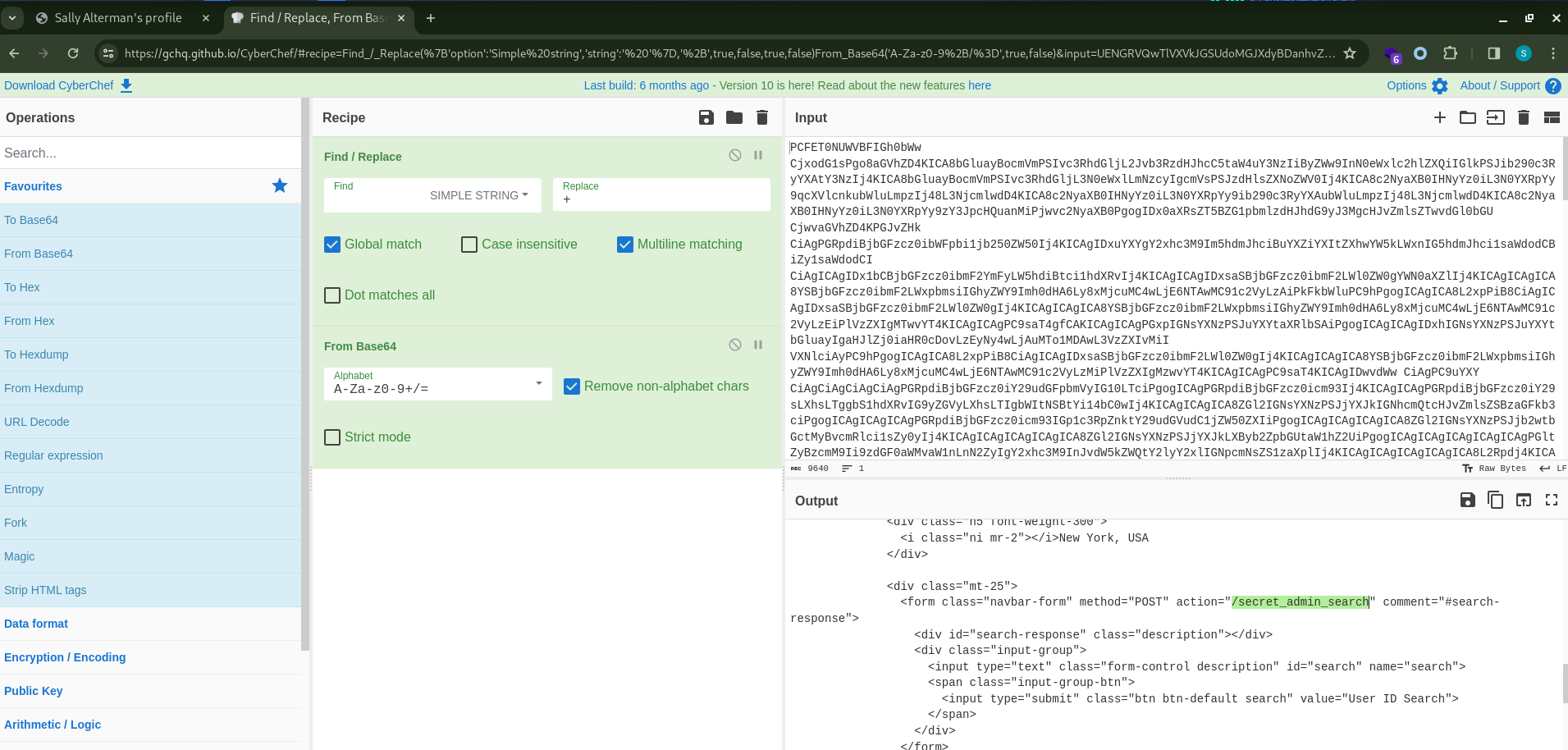Select the From Hexdump operation
Screen dimensions: 1568x750
tap(150, 388)
